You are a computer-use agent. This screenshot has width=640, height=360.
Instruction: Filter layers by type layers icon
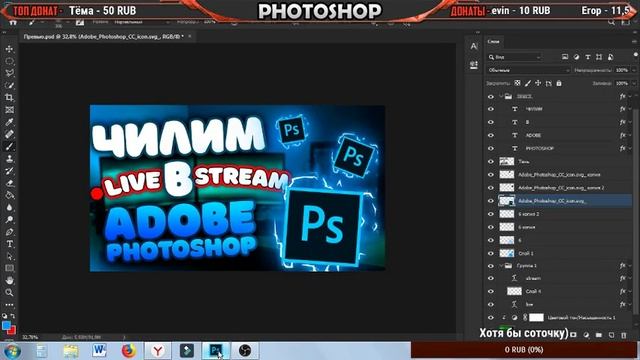point(588,57)
